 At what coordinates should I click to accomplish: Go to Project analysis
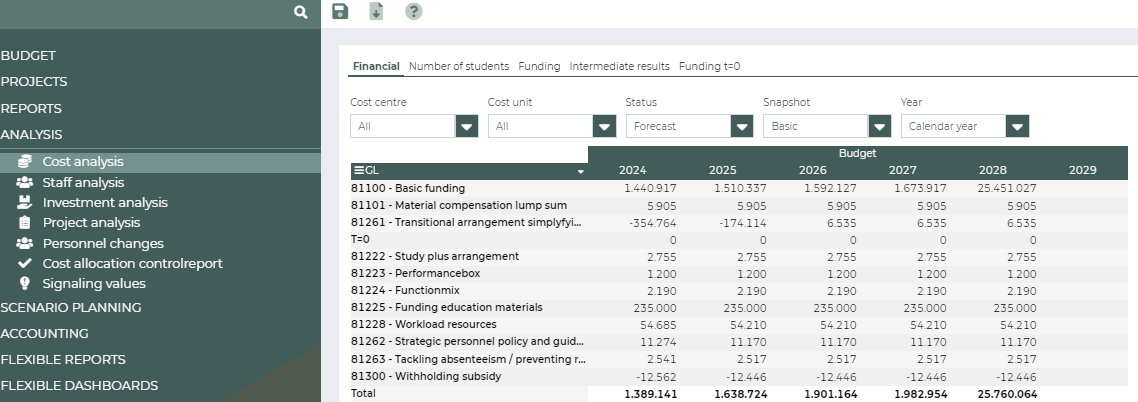click(x=91, y=223)
